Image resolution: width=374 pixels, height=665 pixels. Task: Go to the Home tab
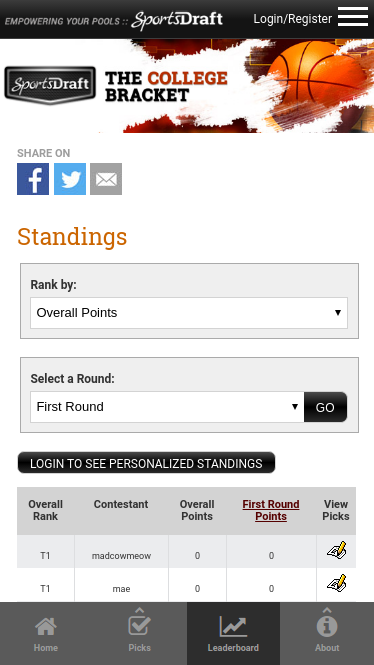click(x=46, y=634)
